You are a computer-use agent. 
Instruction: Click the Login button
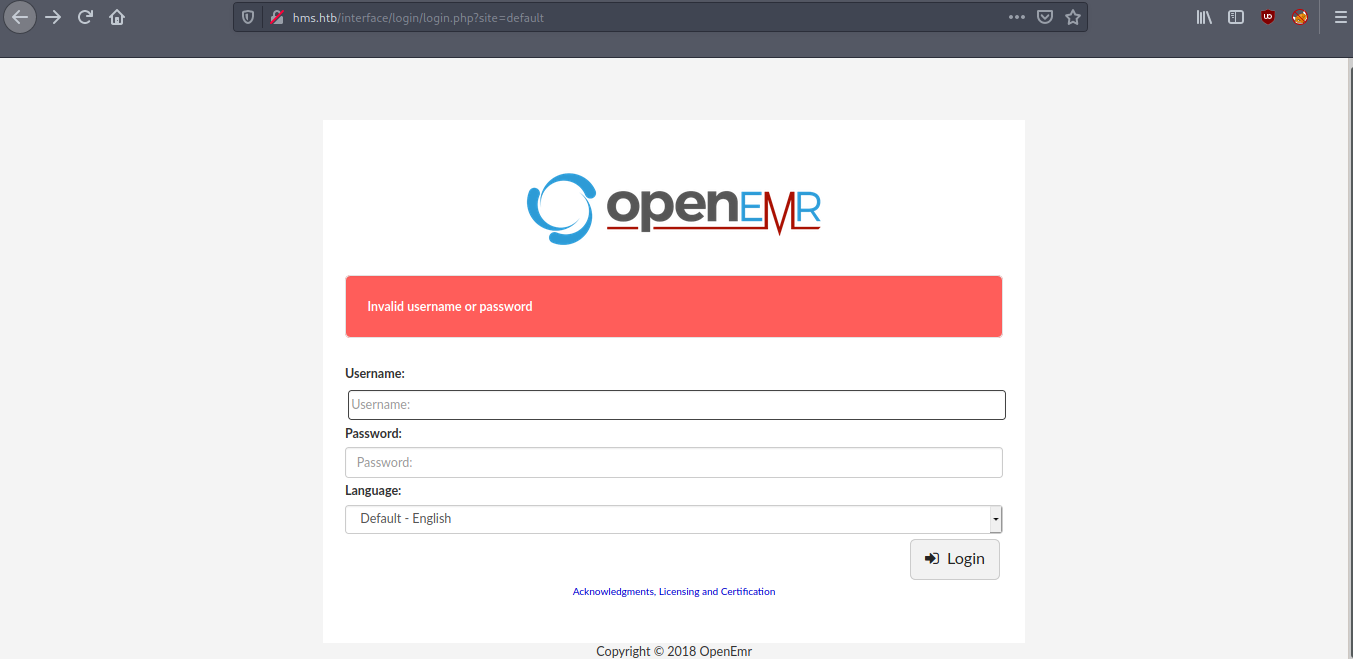pyautogui.click(x=955, y=559)
